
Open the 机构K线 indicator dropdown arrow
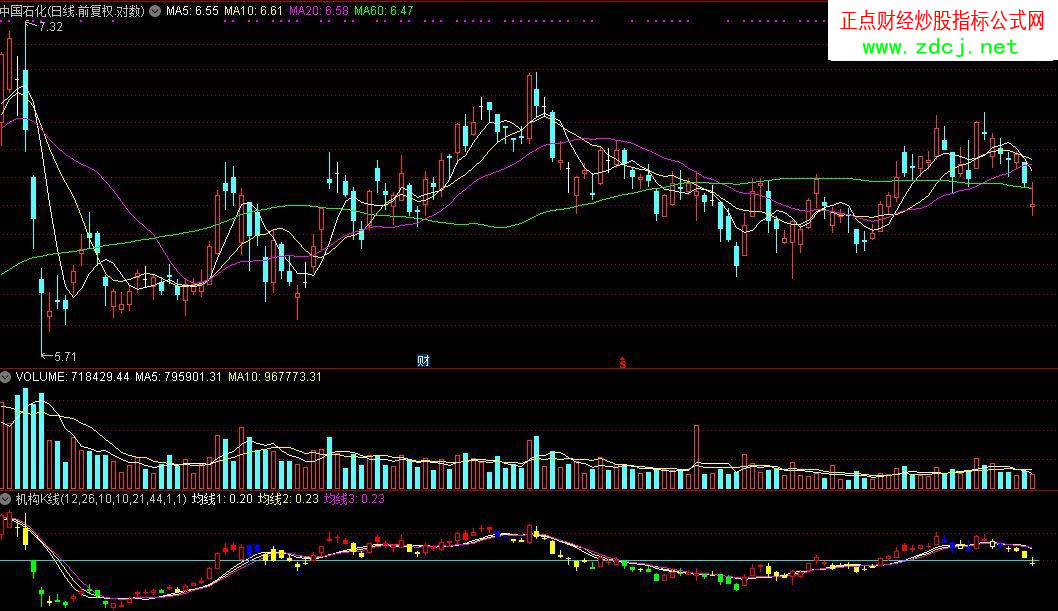pyautogui.click(x=6, y=497)
